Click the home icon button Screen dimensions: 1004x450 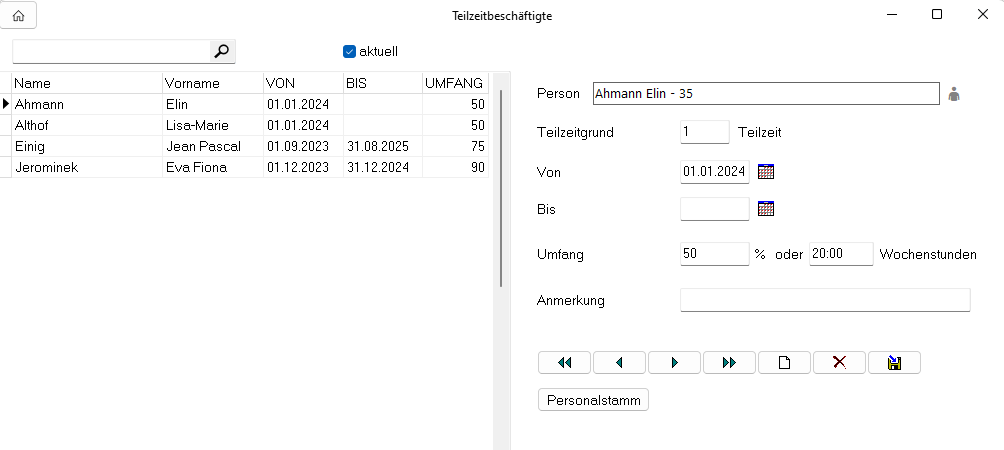click(19, 15)
